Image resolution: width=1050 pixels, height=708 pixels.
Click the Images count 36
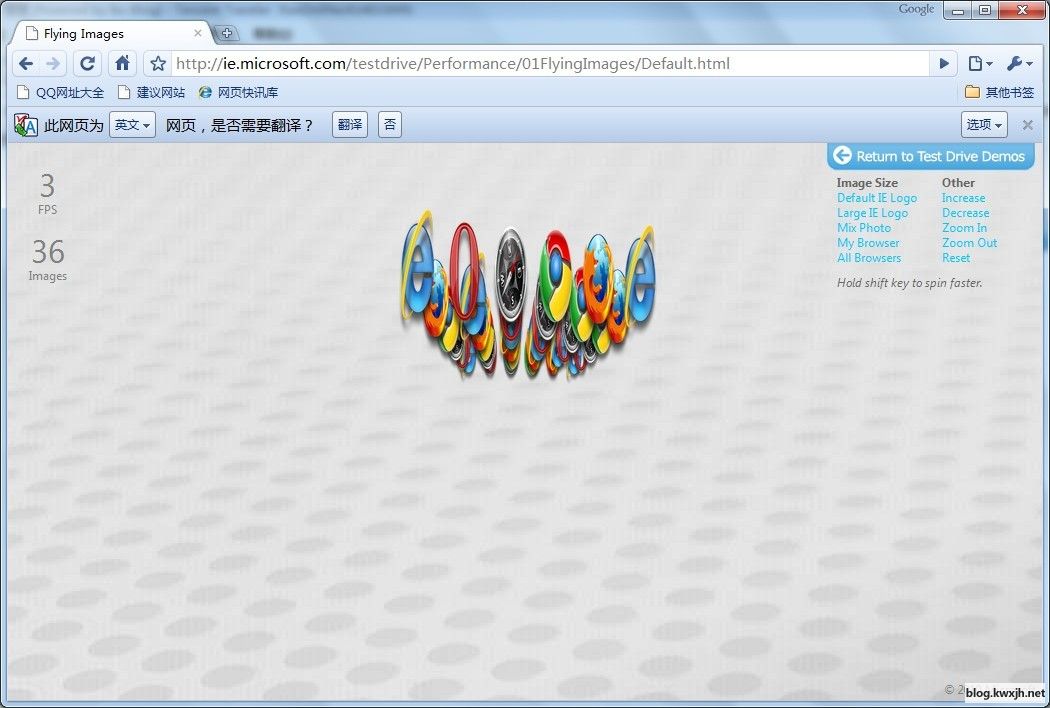[x=48, y=252]
